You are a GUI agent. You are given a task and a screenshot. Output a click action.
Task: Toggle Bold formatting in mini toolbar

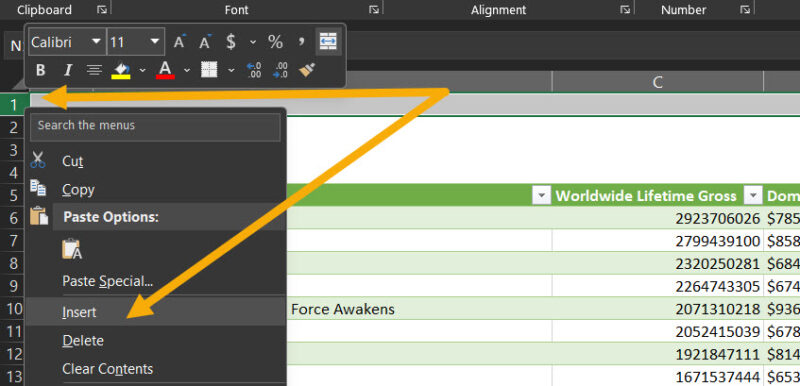41,70
